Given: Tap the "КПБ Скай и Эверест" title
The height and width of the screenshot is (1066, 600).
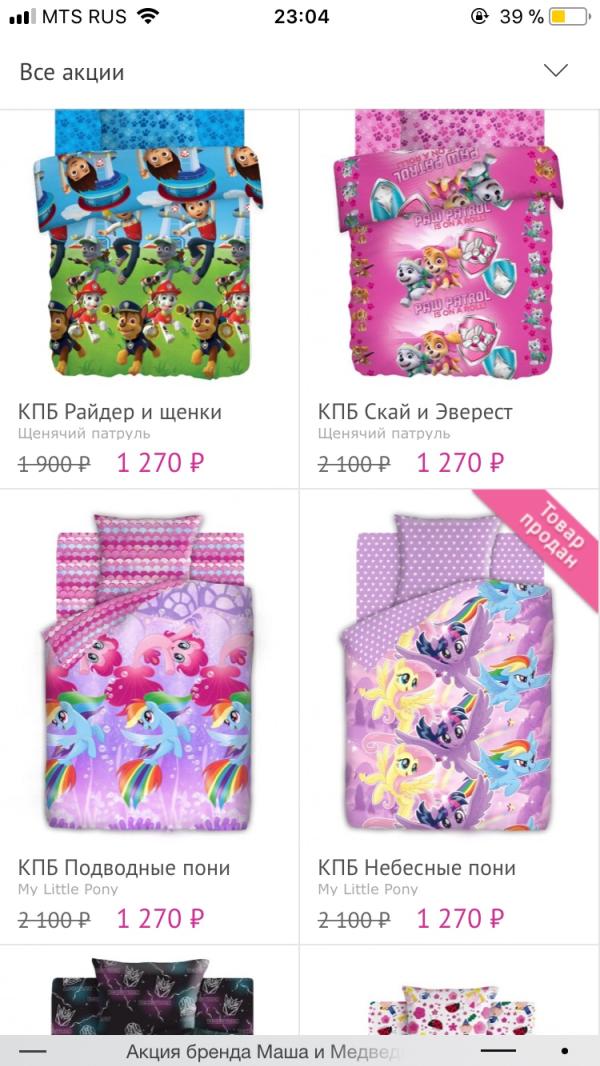Looking at the screenshot, I should coord(415,412).
